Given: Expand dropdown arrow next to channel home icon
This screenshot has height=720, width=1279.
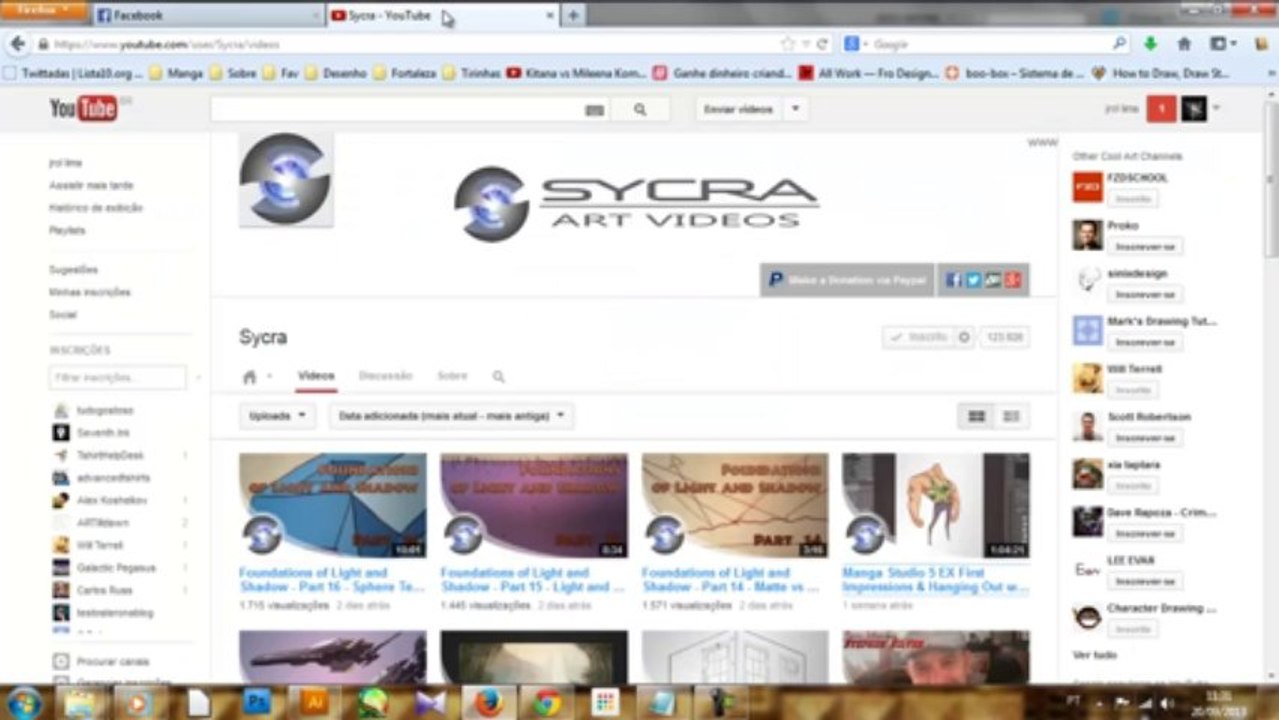Looking at the screenshot, I should 269,378.
